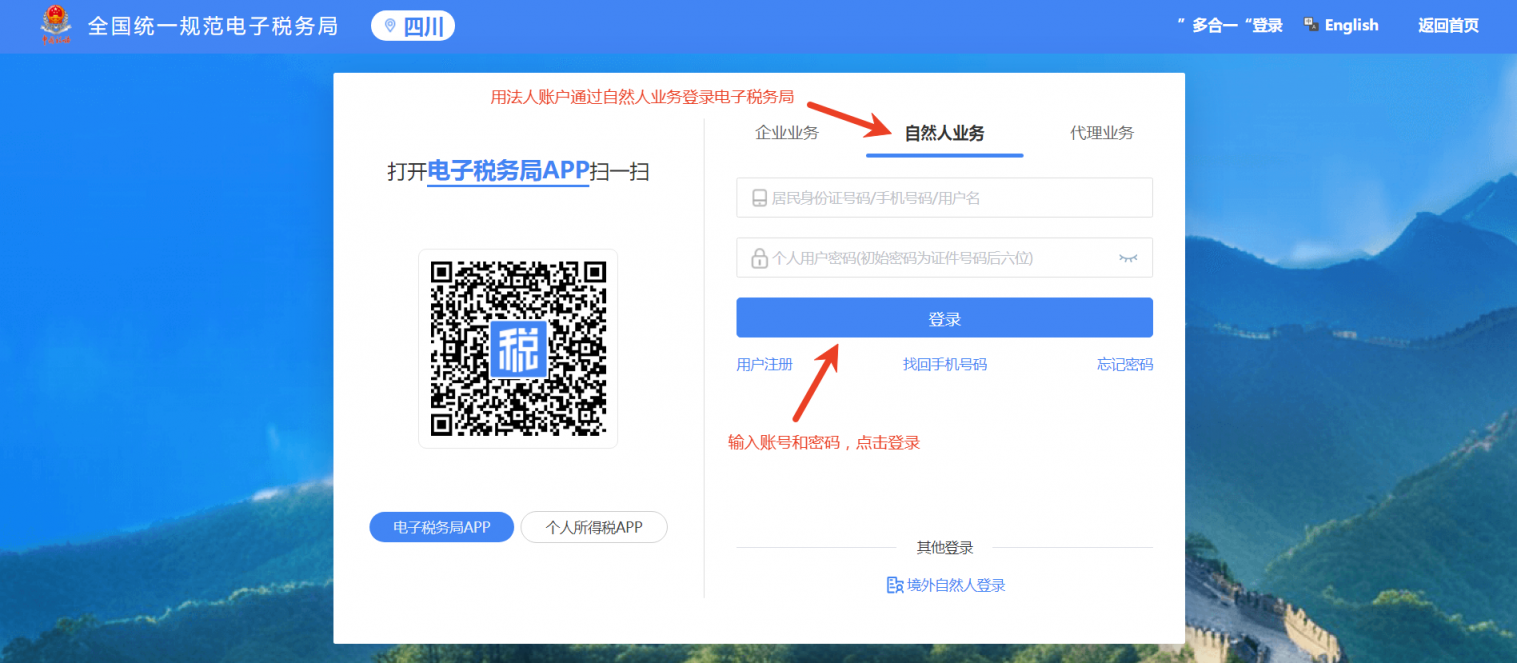The image size is (1517, 663).
Task: Click the lock icon in password field
Action: pos(759,258)
